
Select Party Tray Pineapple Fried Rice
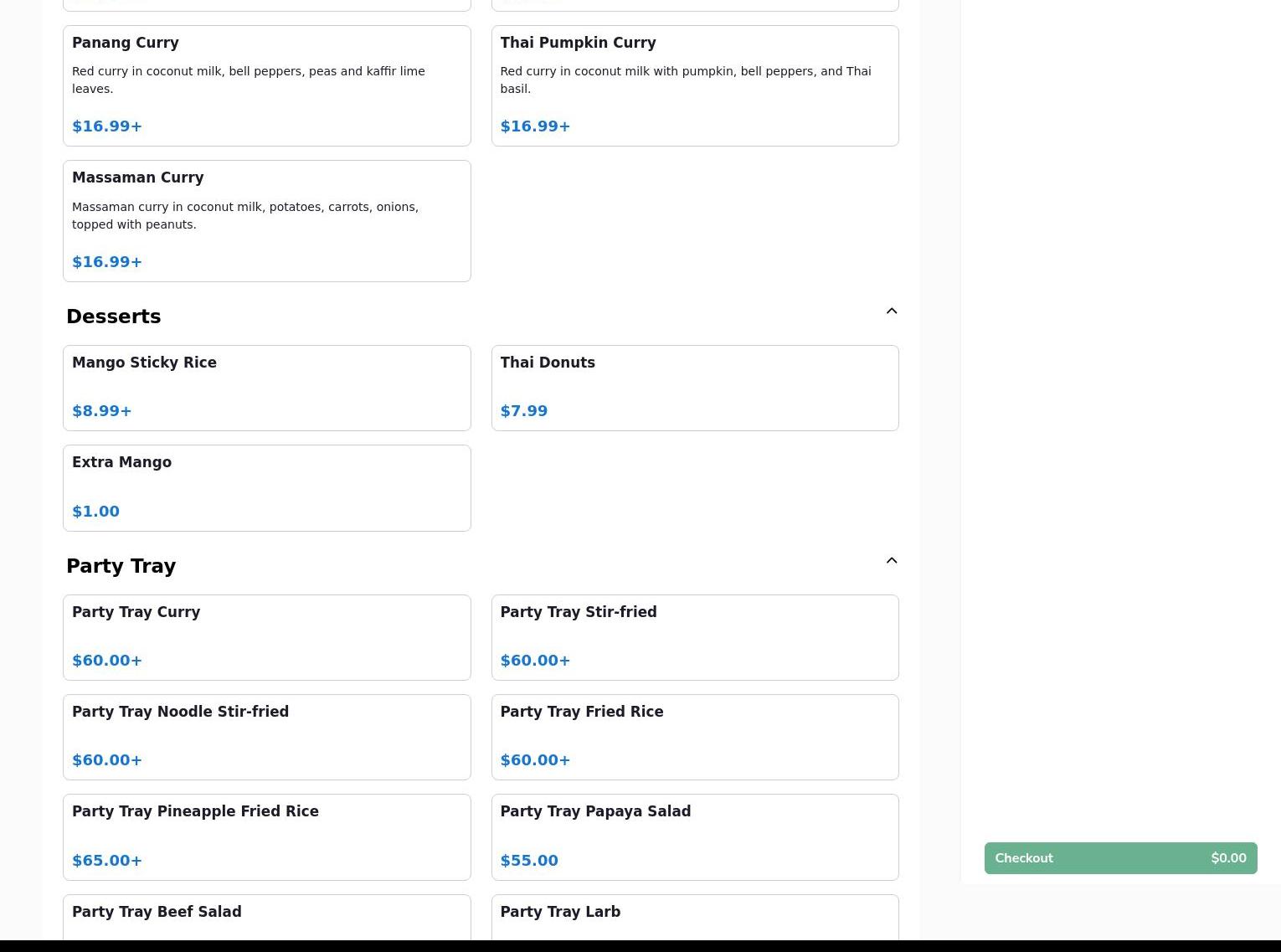click(x=266, y=836)
